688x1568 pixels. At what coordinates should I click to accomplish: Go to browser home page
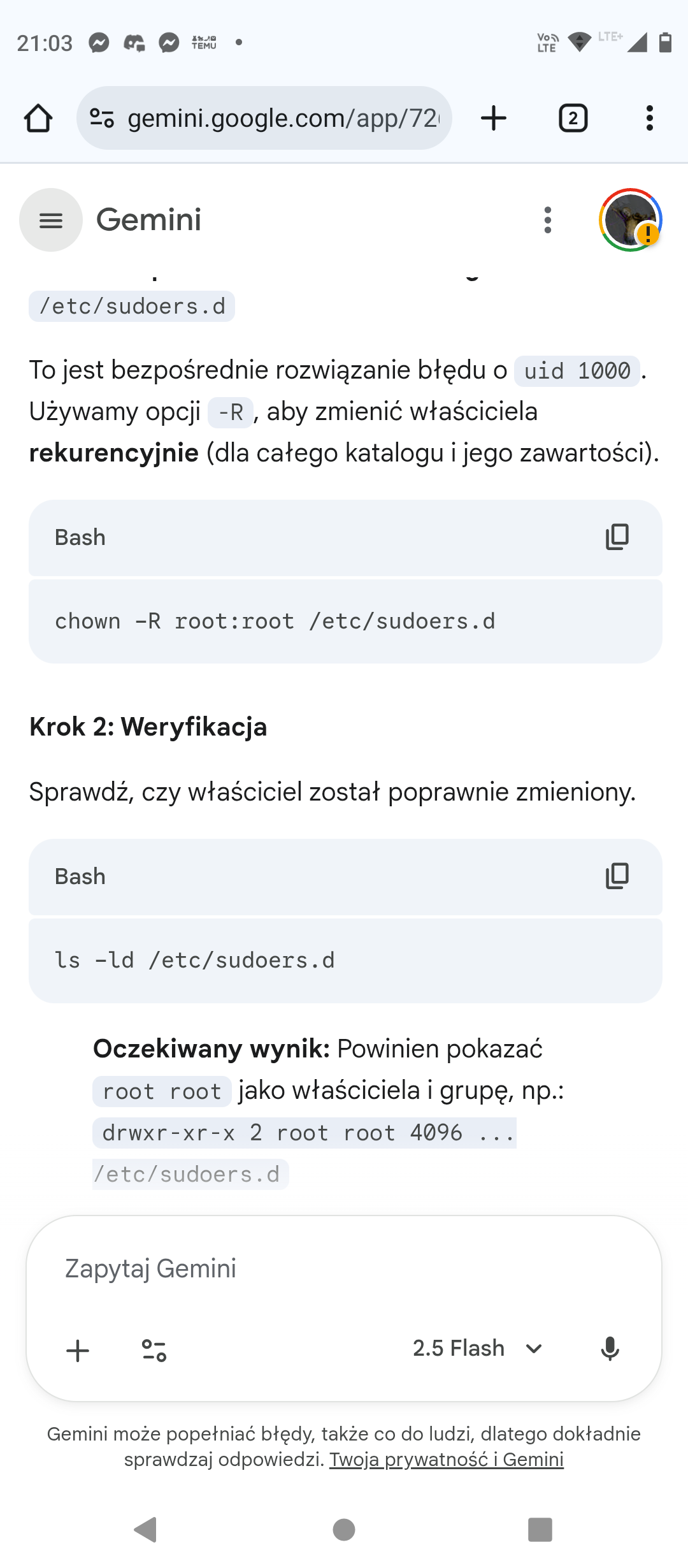tap(38, 119)
